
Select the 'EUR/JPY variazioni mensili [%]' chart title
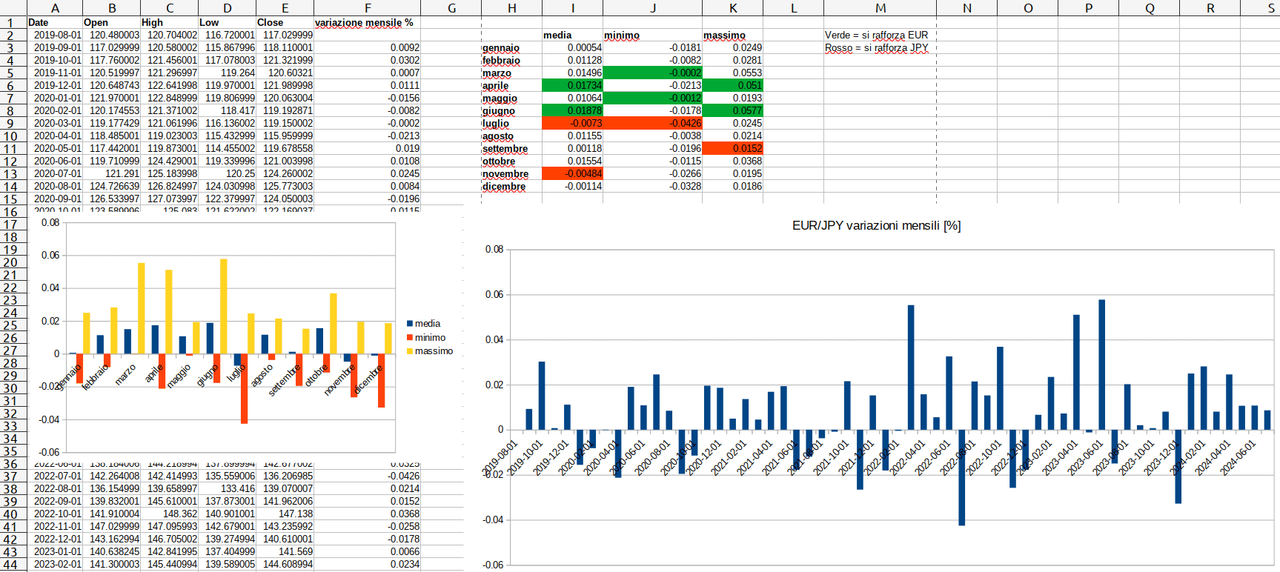pos(875,226)
